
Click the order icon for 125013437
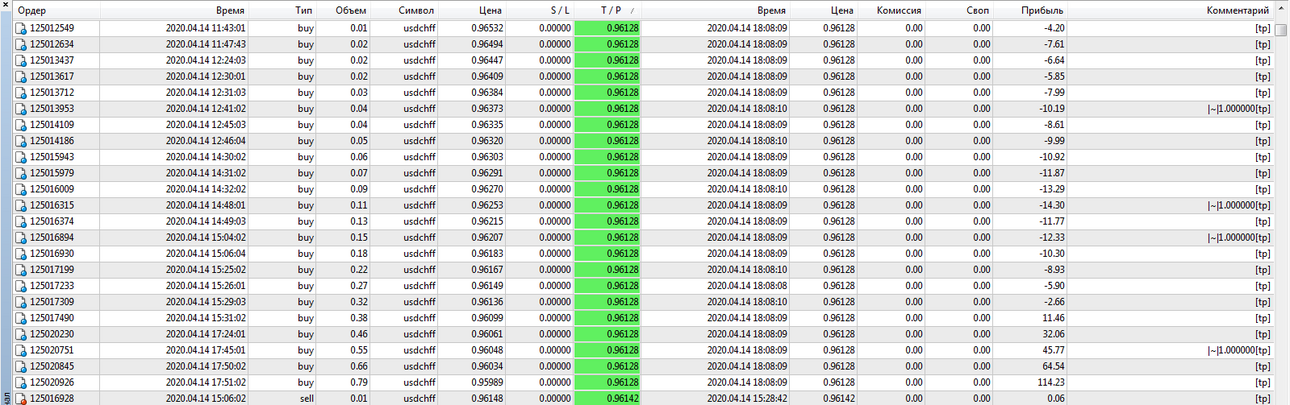[x=21, y=60]
